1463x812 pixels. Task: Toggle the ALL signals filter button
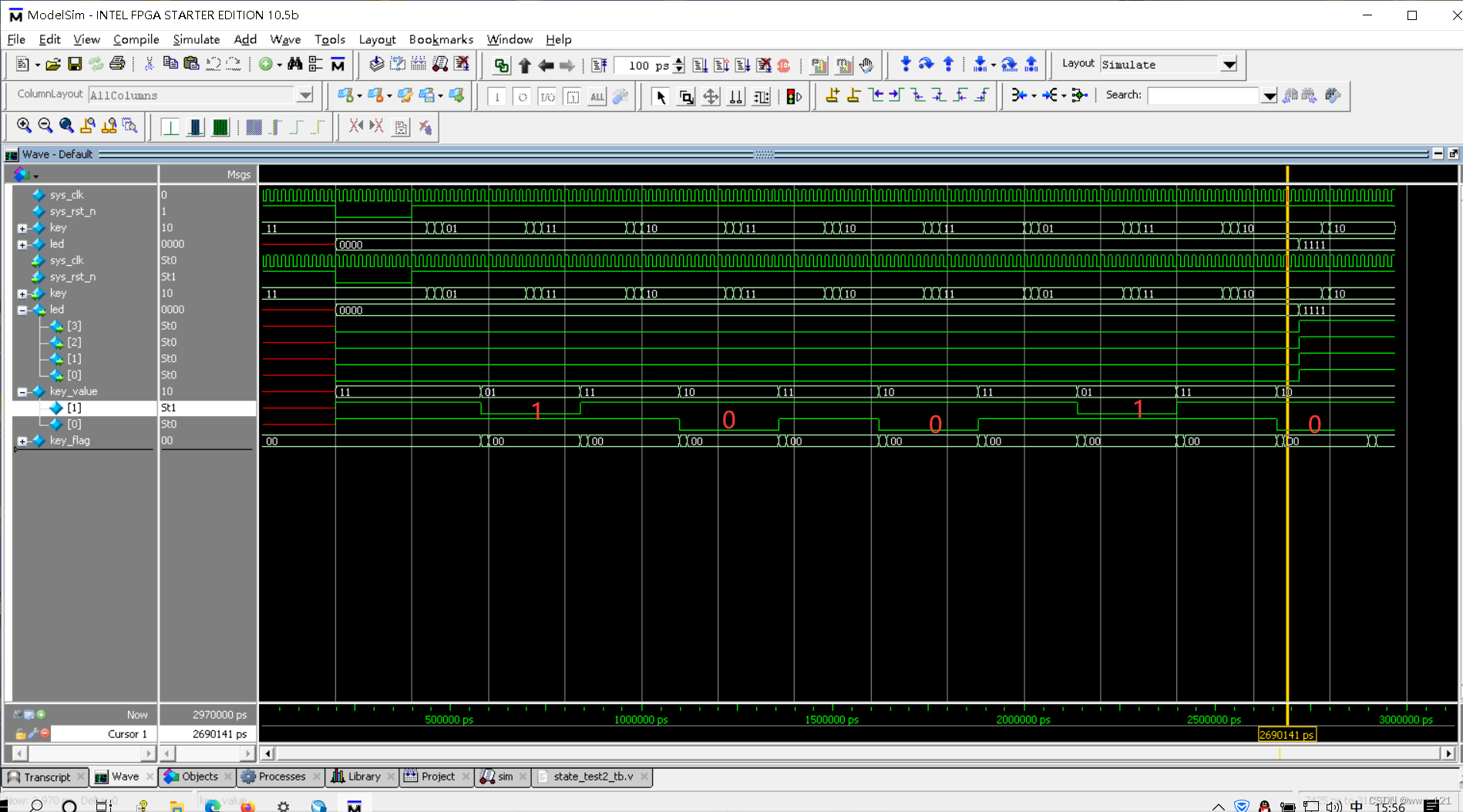click(597, 97)
